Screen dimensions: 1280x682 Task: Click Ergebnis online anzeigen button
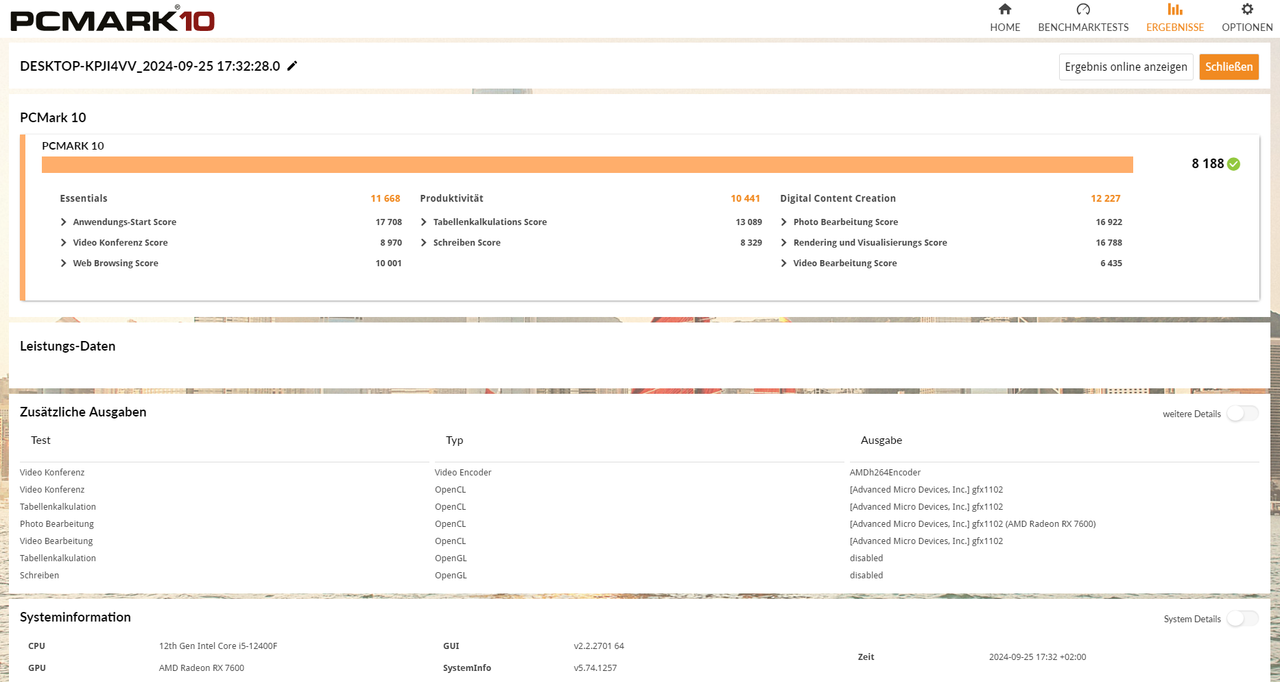point(1126,67)
